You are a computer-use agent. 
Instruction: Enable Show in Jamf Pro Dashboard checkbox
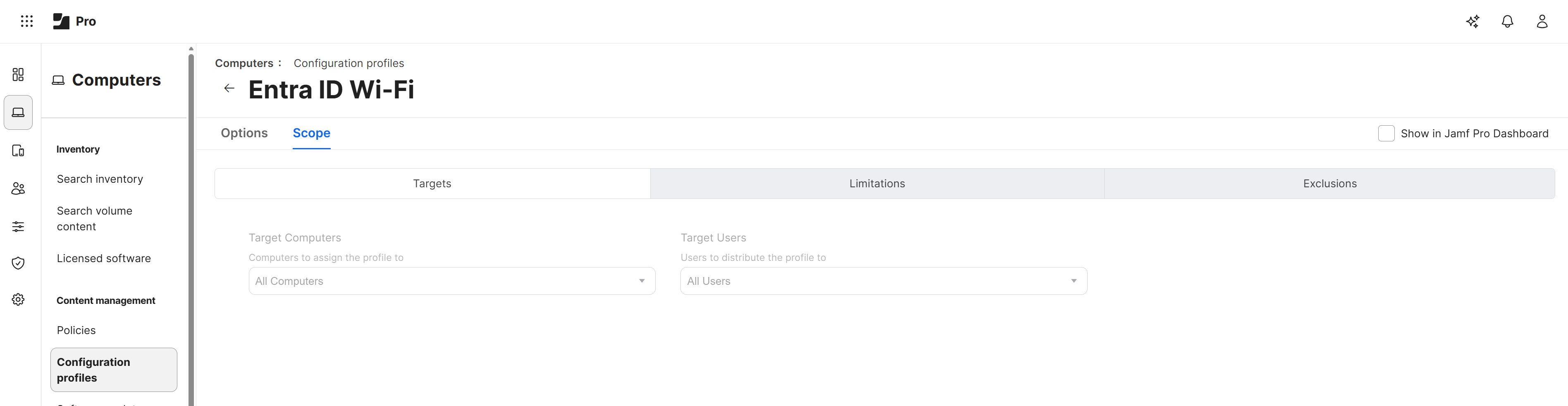pos(1386,133)
